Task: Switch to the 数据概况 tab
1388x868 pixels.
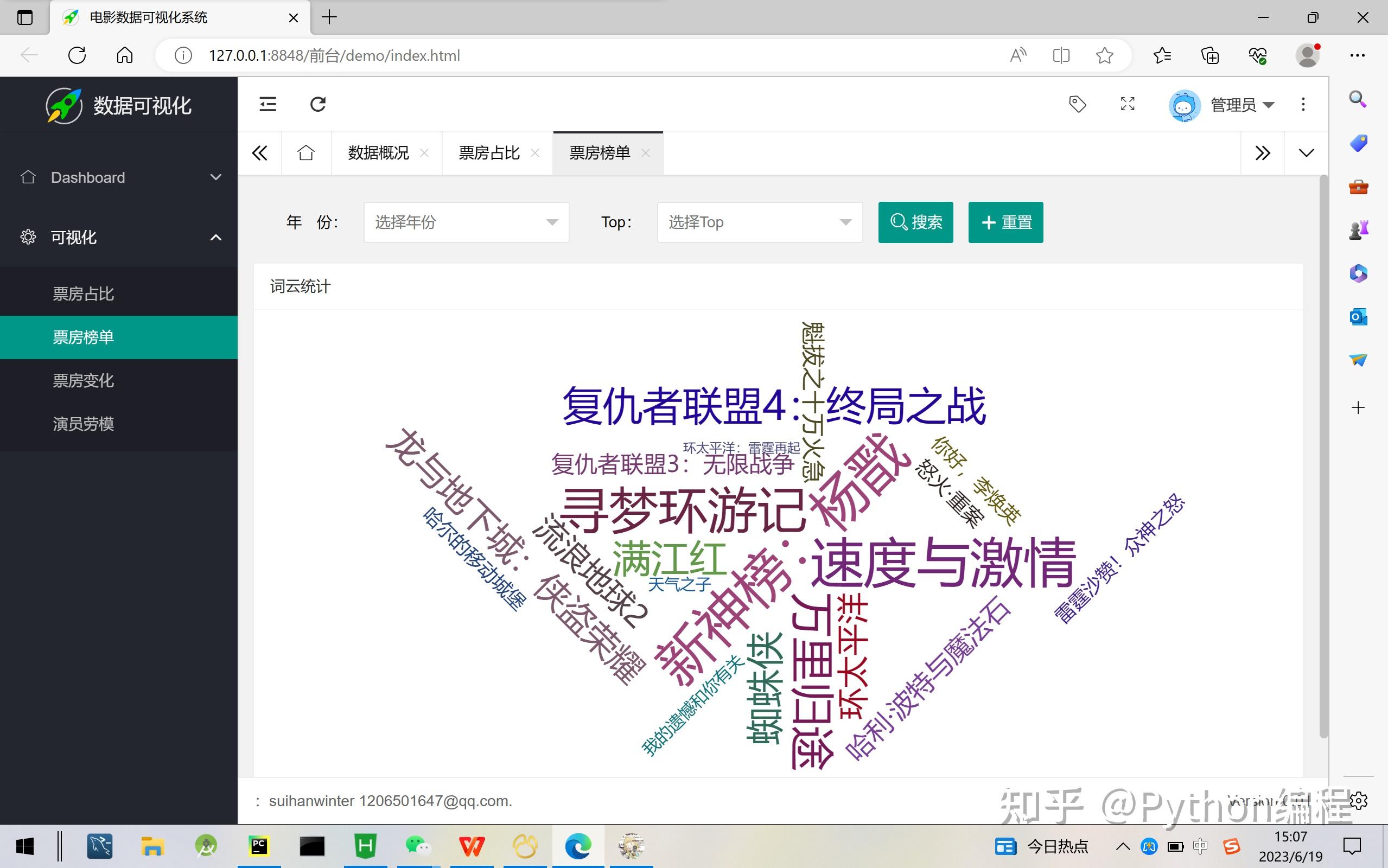Action: click(378, 152)
